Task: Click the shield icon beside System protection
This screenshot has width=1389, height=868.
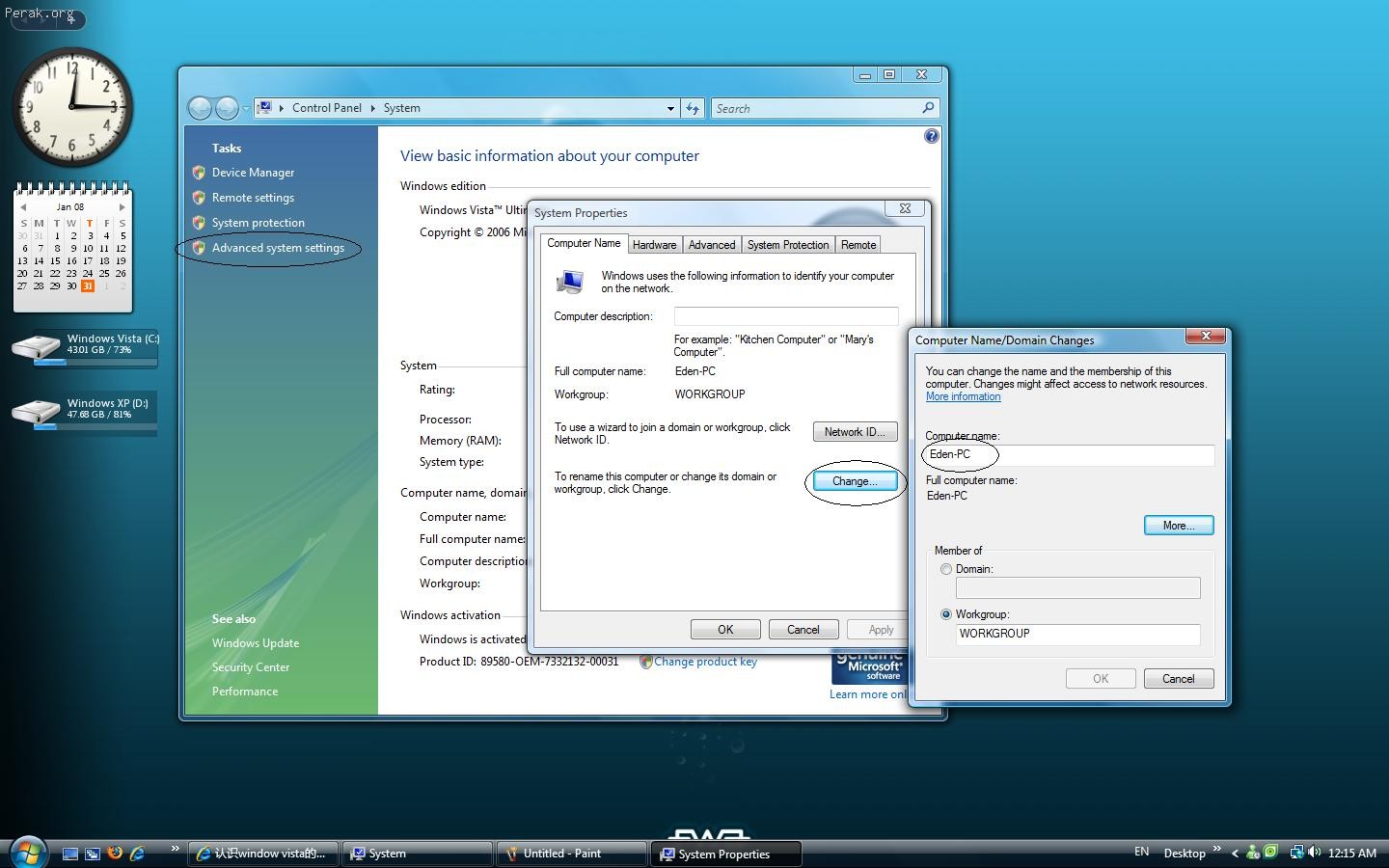Action: pos(199,223)
